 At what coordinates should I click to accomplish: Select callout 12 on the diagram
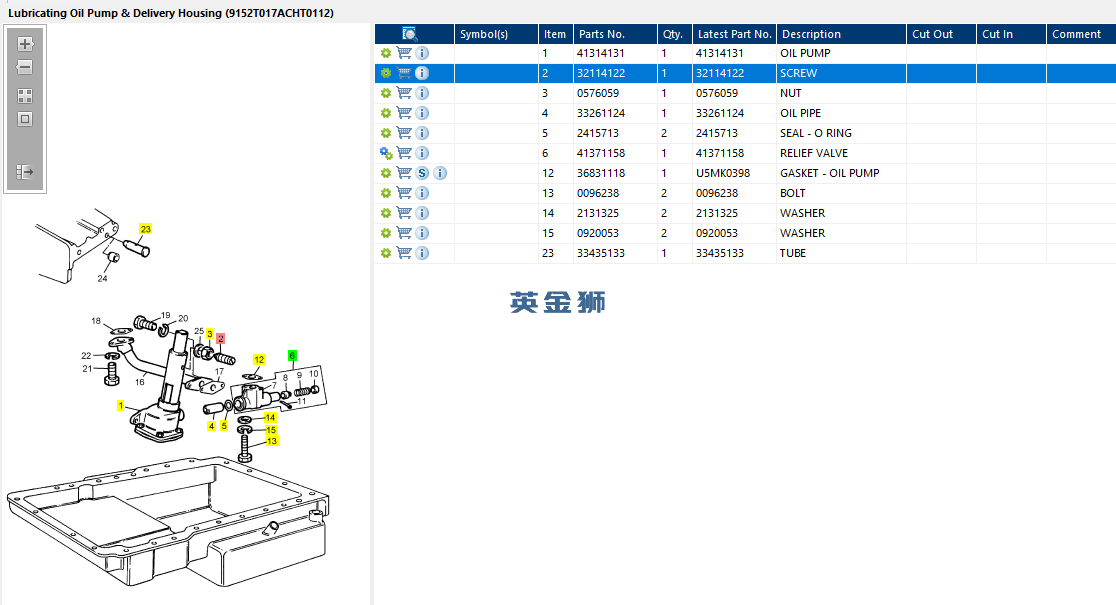pos(259,360)
